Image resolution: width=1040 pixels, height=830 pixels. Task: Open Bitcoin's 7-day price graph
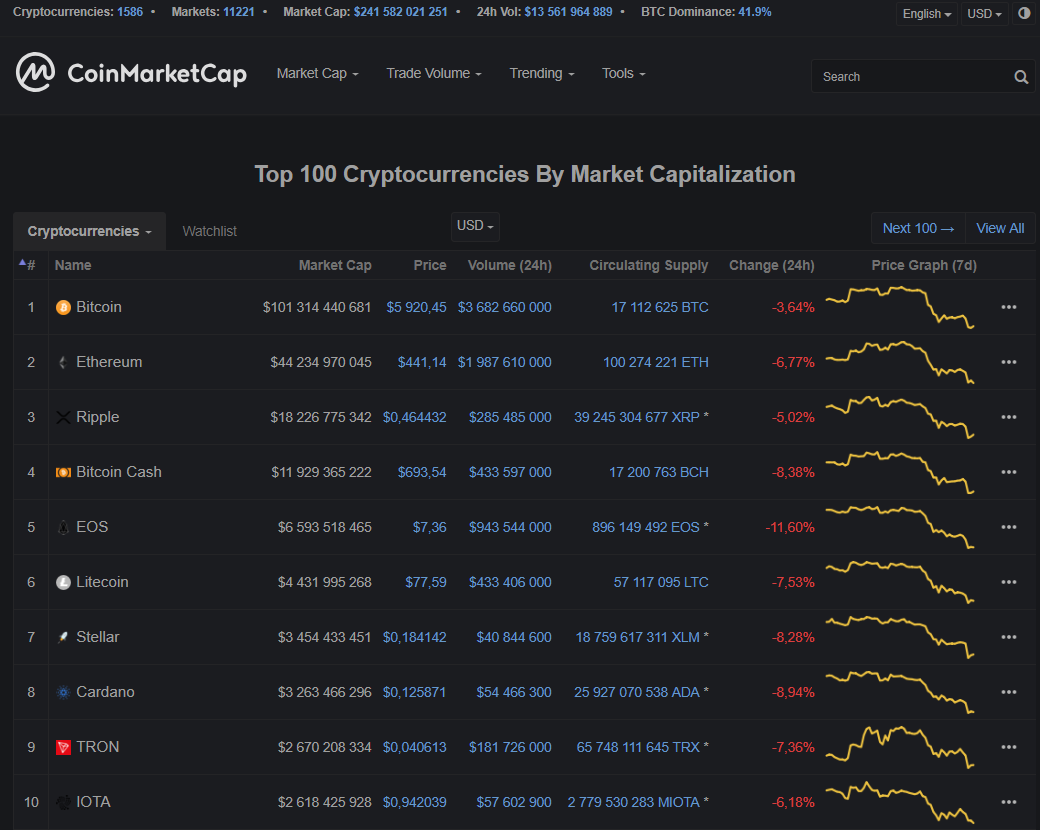tap(900, 307)
